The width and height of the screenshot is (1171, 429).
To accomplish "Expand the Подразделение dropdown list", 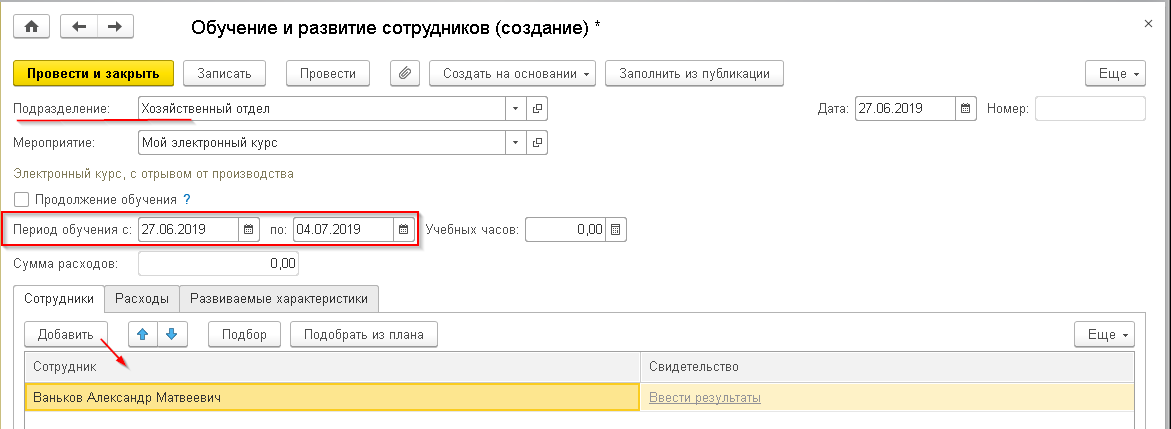I will 515,108.
